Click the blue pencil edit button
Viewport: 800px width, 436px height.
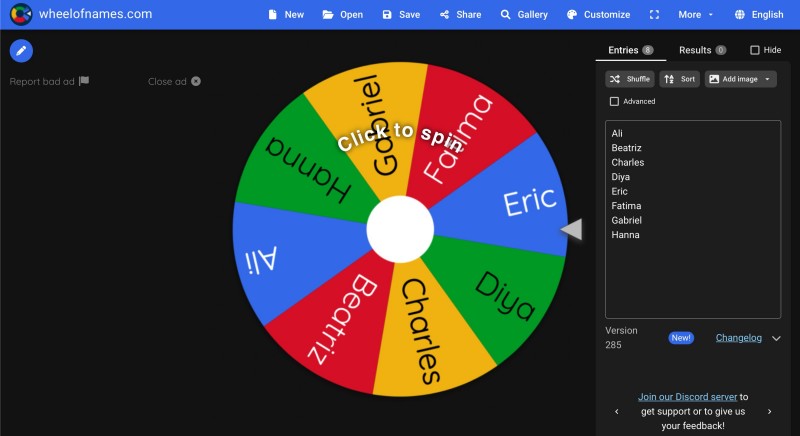click(x=21, y=51)
